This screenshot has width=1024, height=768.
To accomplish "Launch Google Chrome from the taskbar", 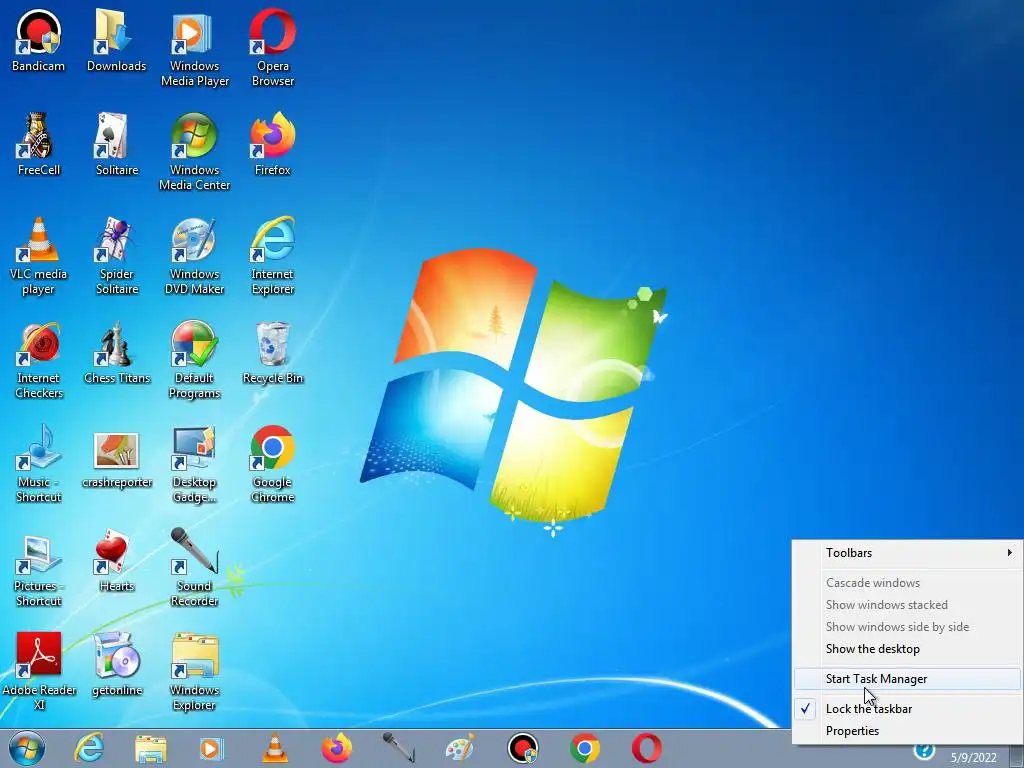I will (x=584, y=748).
